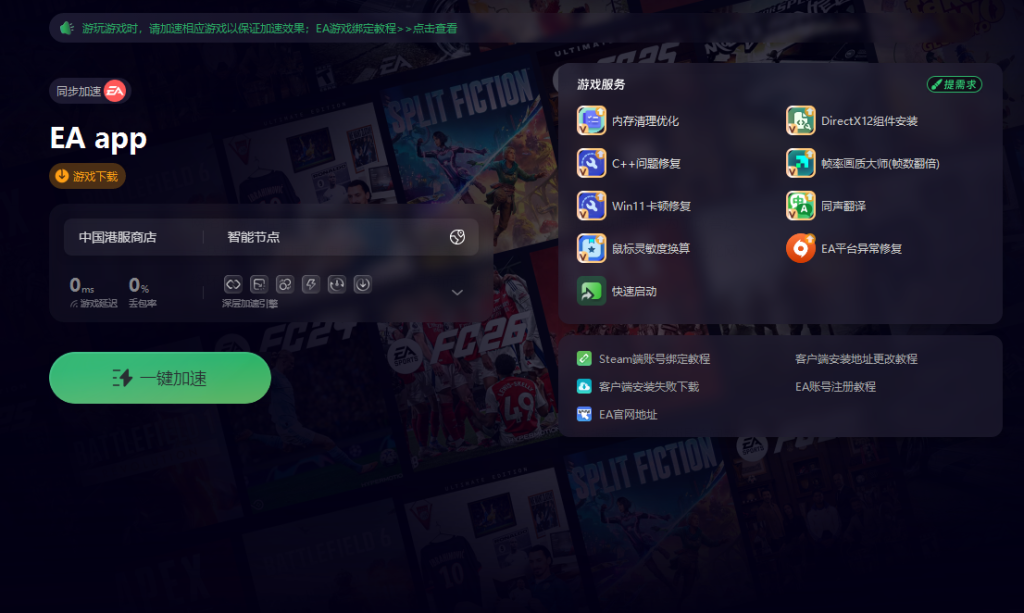The width and height of the screenshot is (1024, 613).
Task: Toggle the last download-arrow engine icon
Action: [363, 285]
